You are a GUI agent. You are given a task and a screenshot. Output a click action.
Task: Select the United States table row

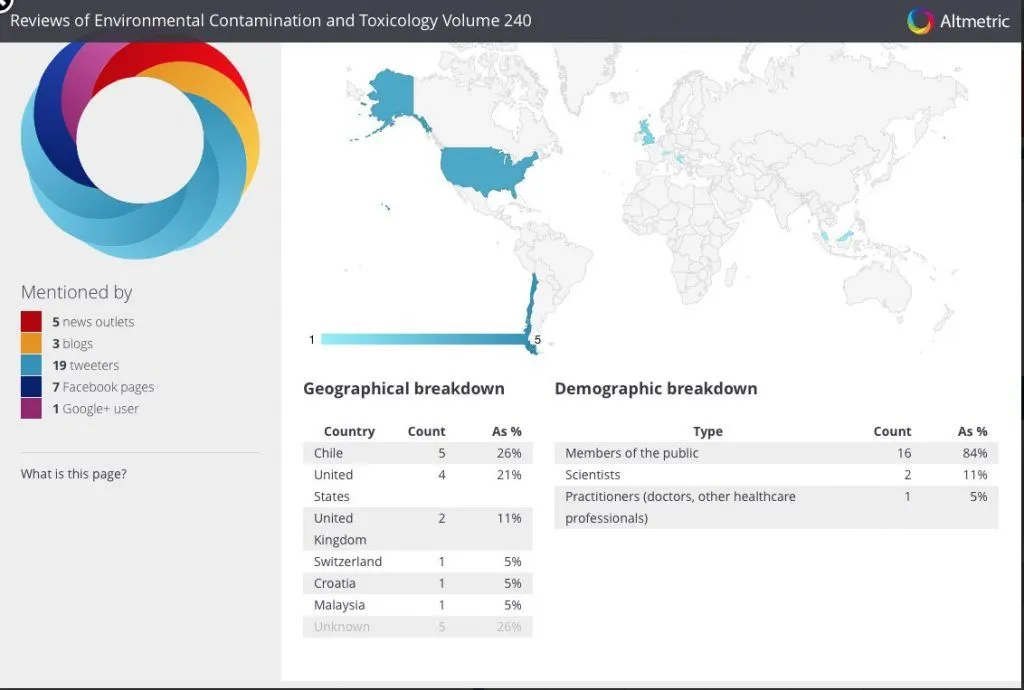417,486
